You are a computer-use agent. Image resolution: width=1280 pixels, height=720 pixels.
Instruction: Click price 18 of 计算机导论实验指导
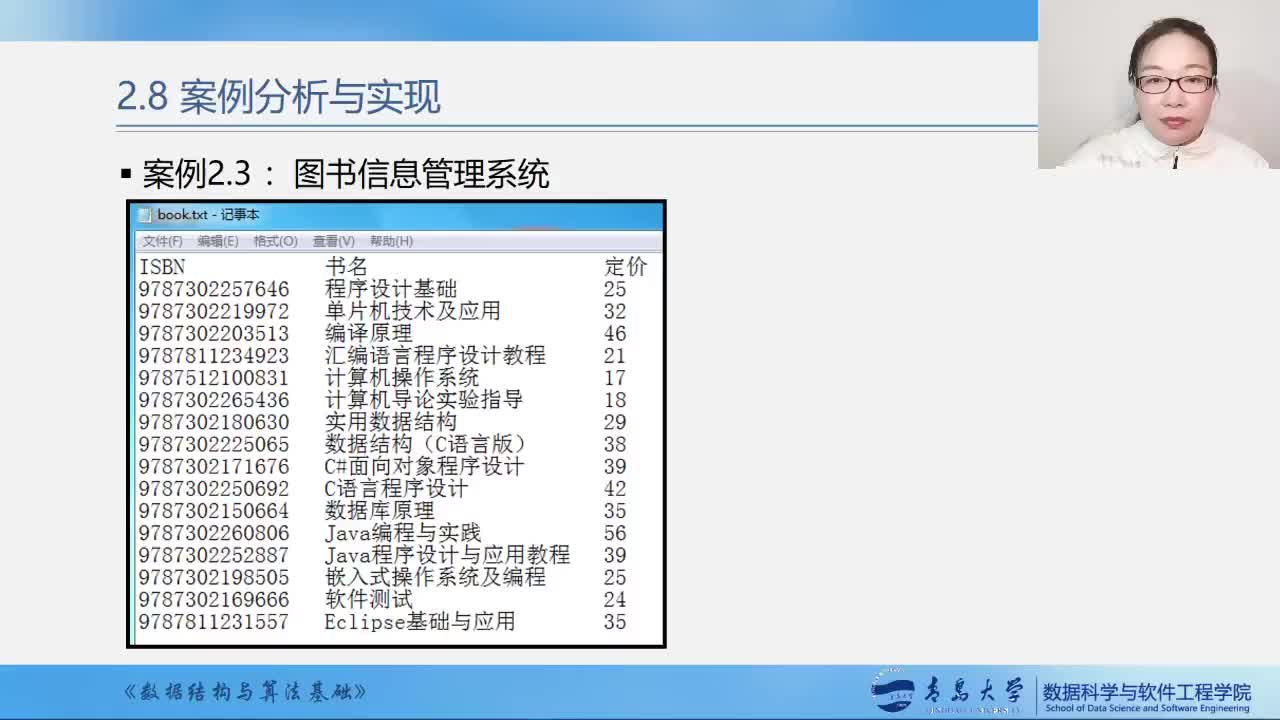pos(615,400)
